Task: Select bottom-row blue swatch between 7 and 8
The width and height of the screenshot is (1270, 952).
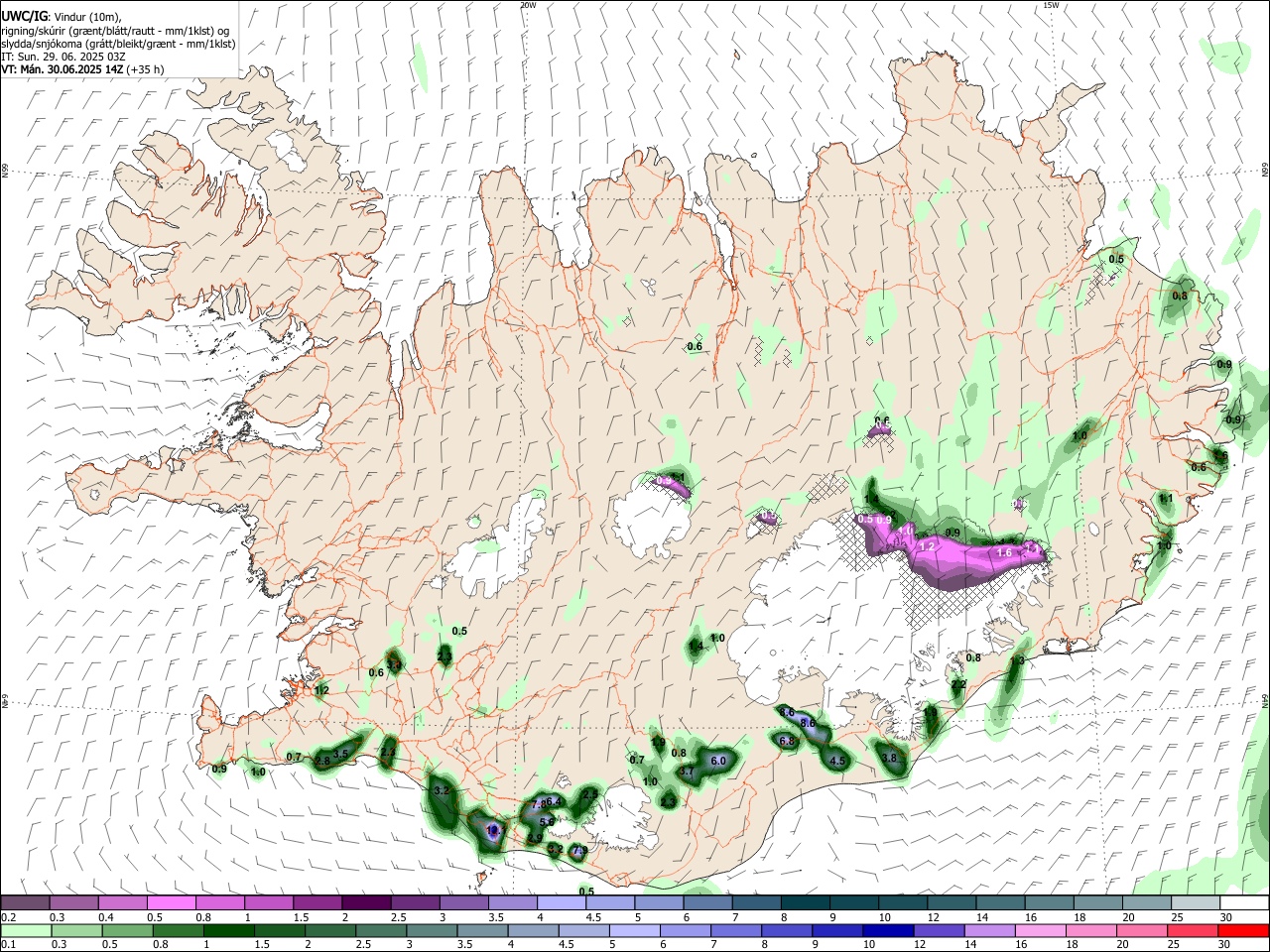Action: (x=736, y=930)
